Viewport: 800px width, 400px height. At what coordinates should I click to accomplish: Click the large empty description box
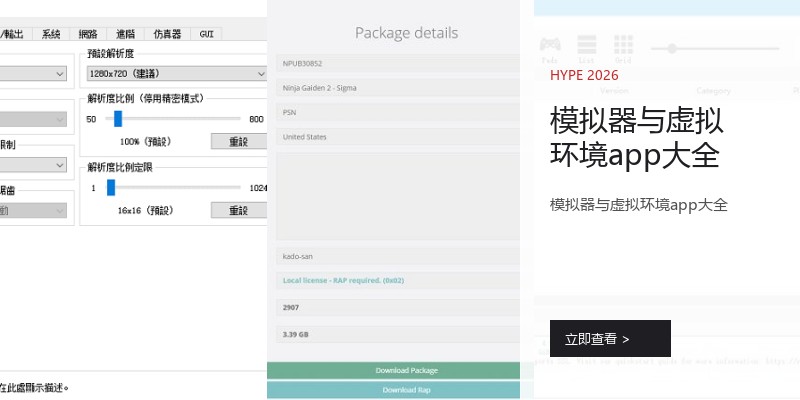398,196
